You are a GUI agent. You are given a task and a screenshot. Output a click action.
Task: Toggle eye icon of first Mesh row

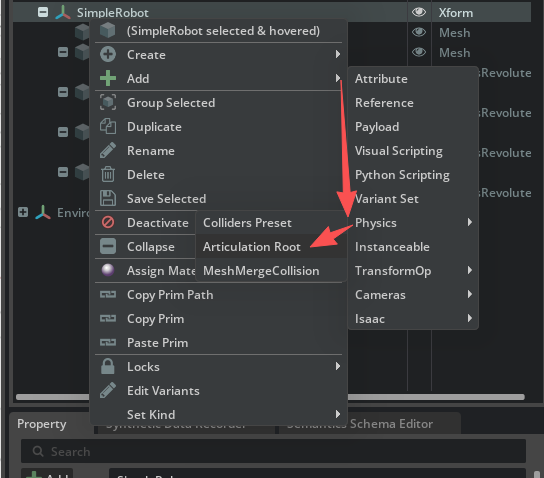coord(419,32)
